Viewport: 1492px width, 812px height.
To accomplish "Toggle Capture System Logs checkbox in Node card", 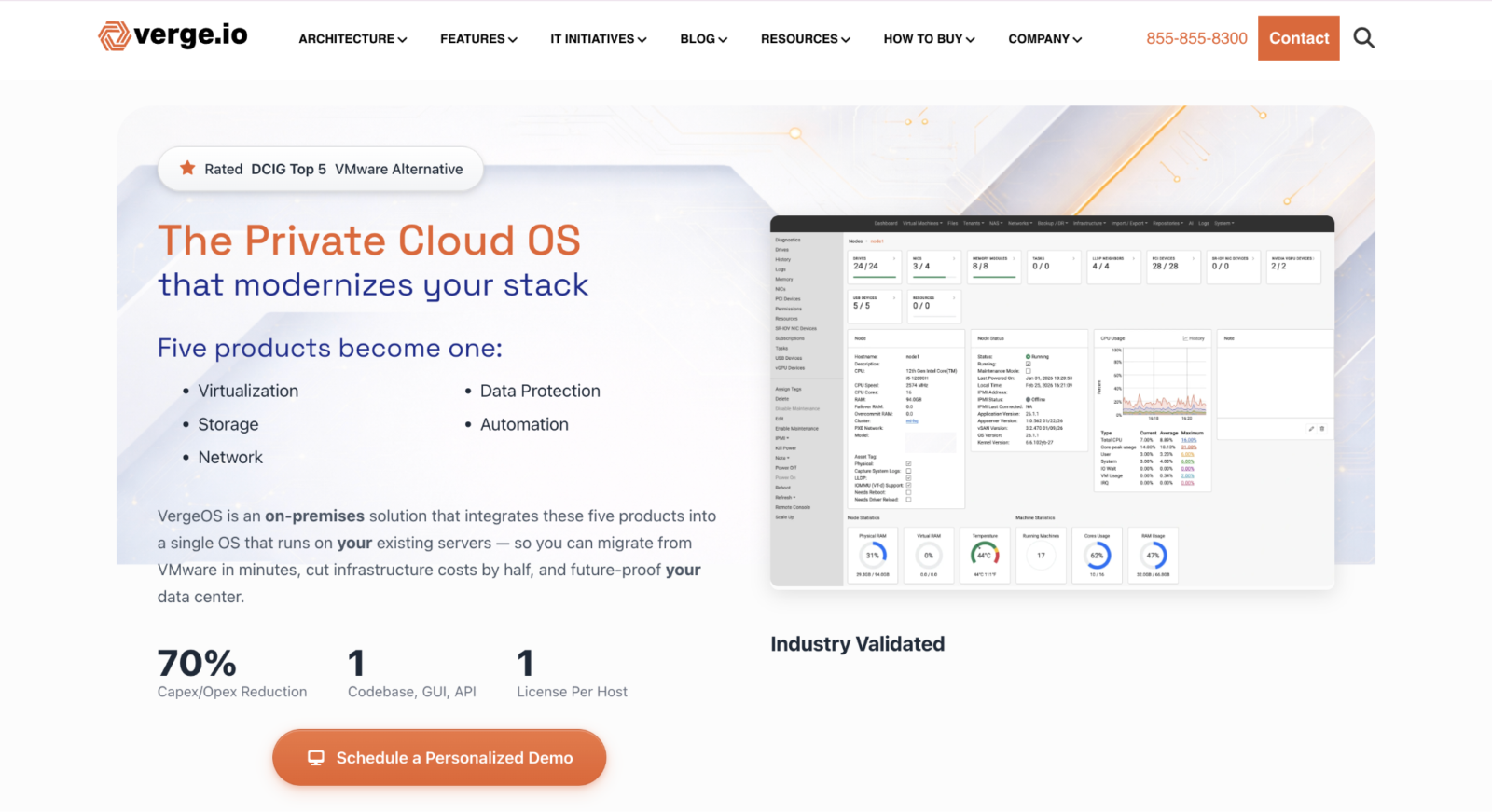I will pyautogui.click(x=908, y=471).
